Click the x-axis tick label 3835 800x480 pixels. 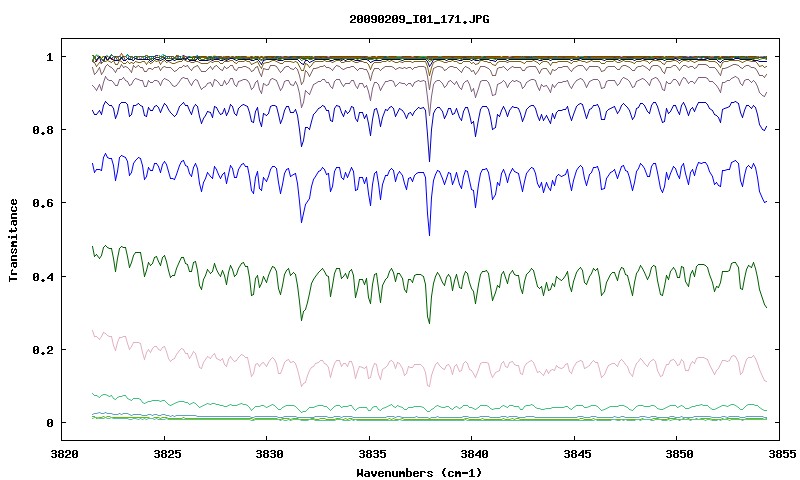372,454
